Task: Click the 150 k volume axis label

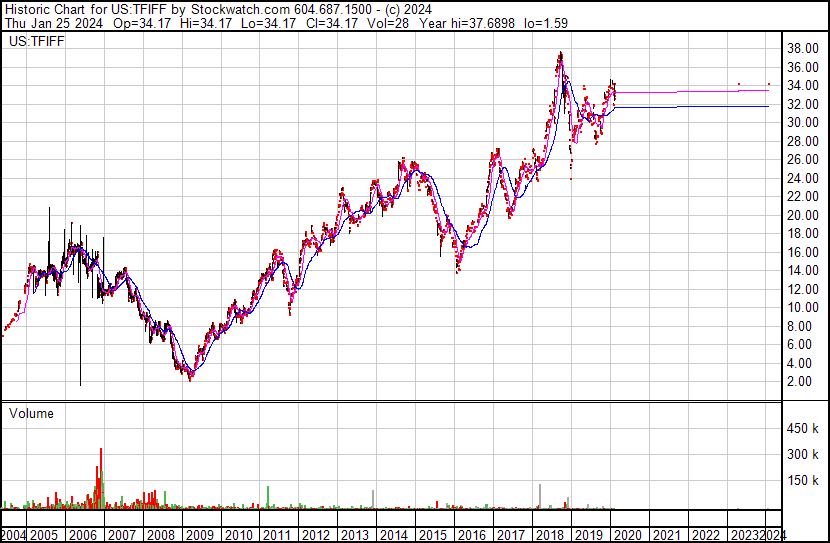Action: click(800, 481)
